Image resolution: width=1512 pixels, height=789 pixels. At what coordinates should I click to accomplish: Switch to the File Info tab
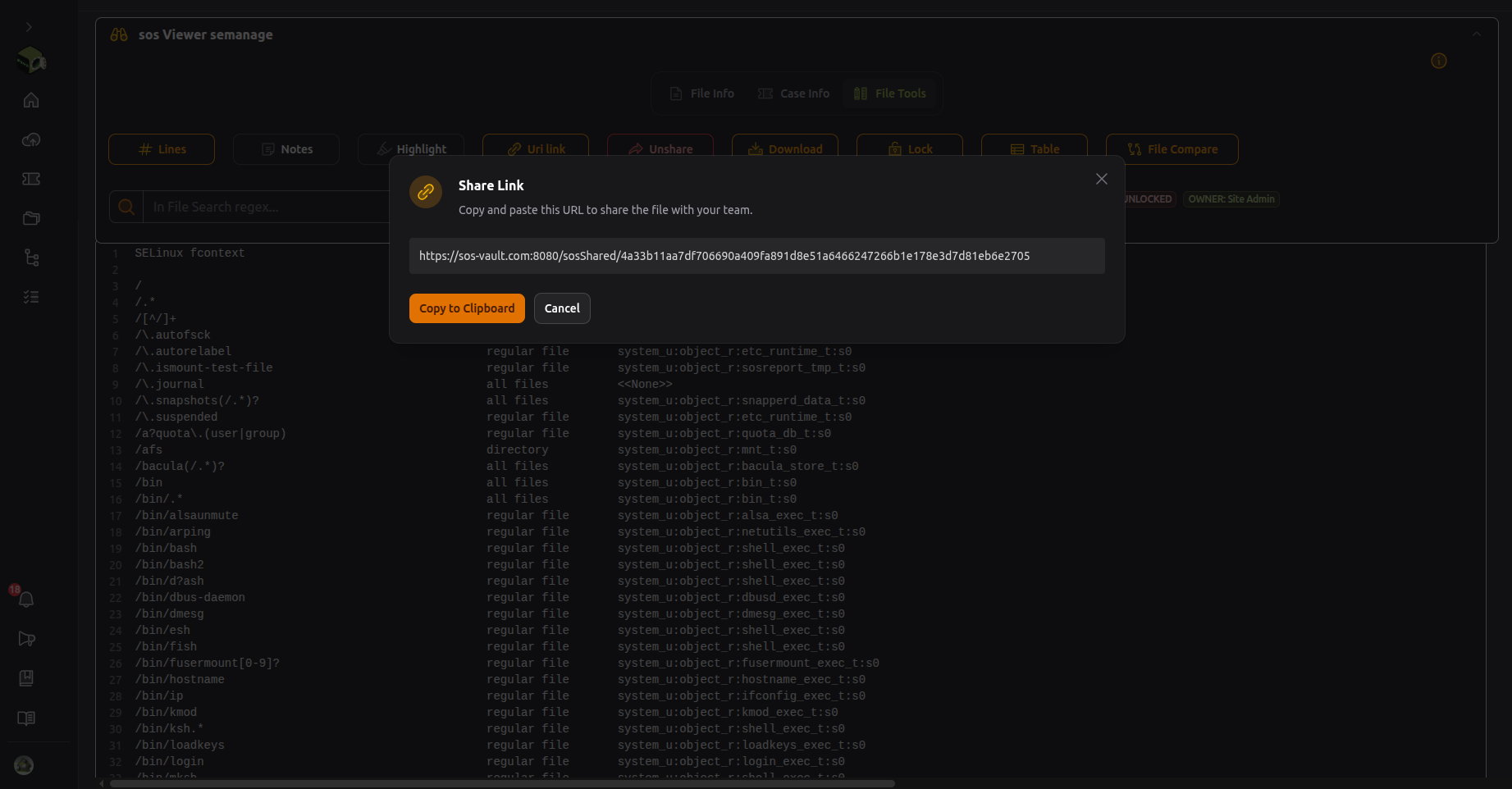[702, 93]
